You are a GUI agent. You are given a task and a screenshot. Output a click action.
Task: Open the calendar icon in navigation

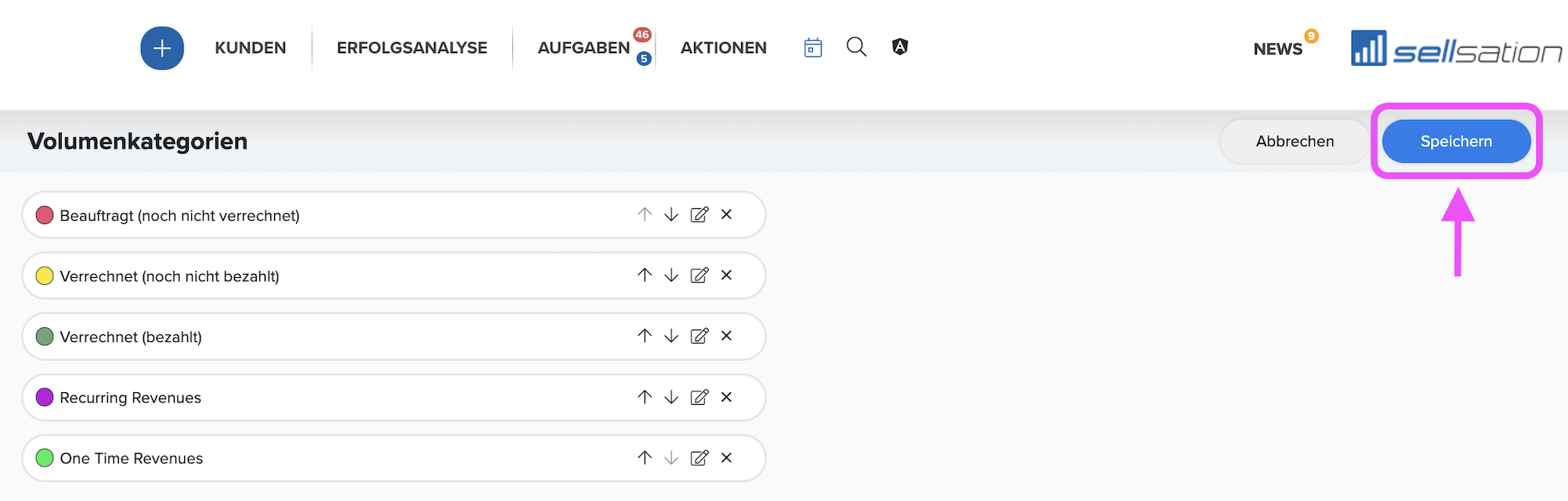[813, 48]
